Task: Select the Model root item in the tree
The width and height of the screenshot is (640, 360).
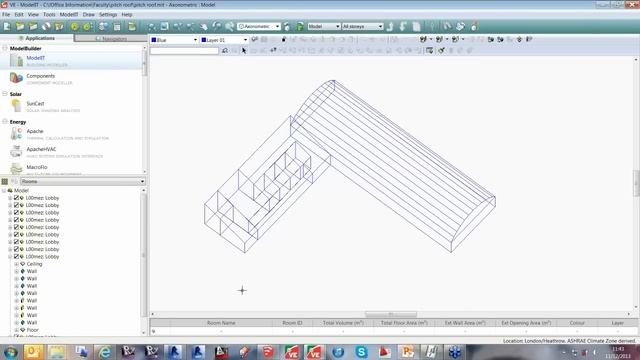Action: [21, 191]
